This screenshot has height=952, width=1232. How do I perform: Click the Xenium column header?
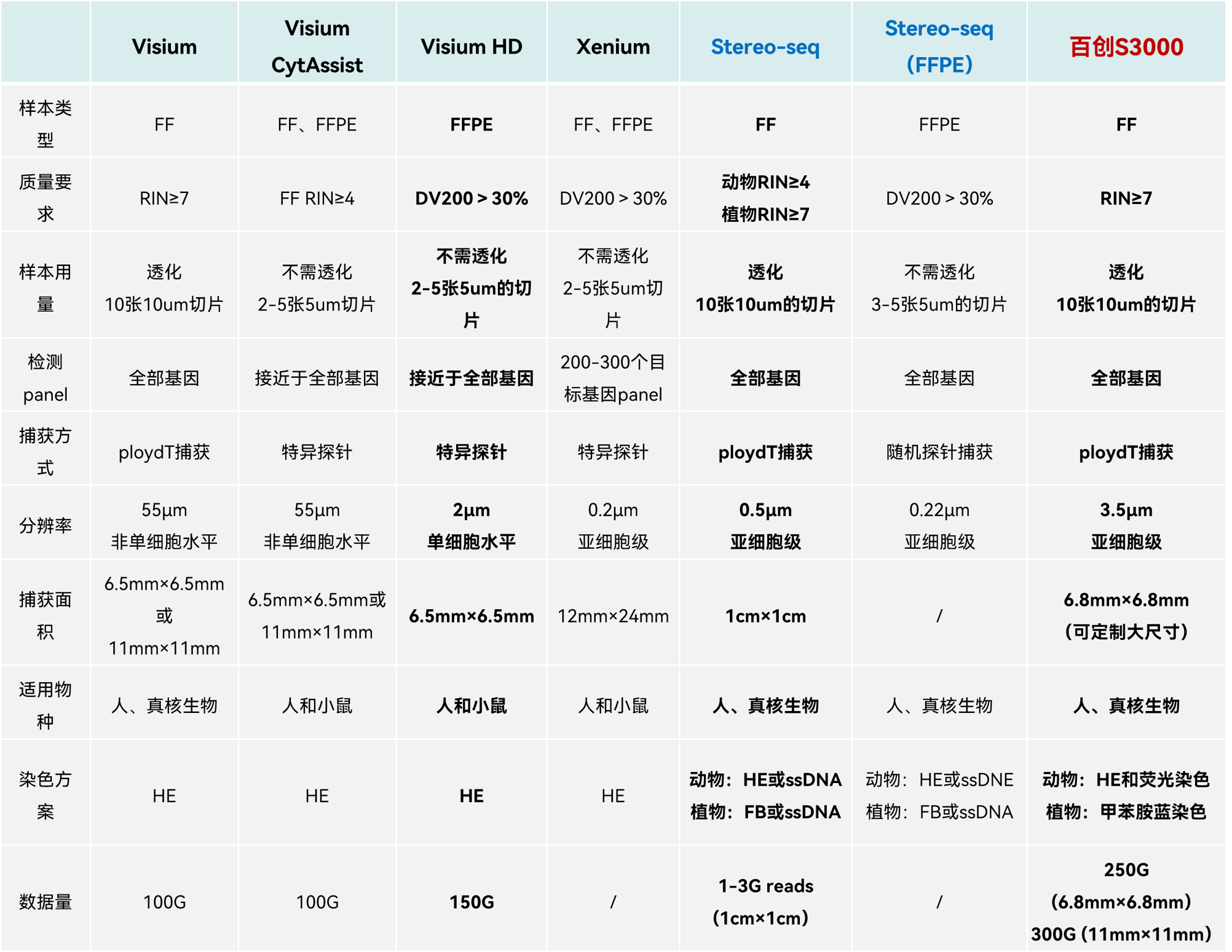[612, 47]
